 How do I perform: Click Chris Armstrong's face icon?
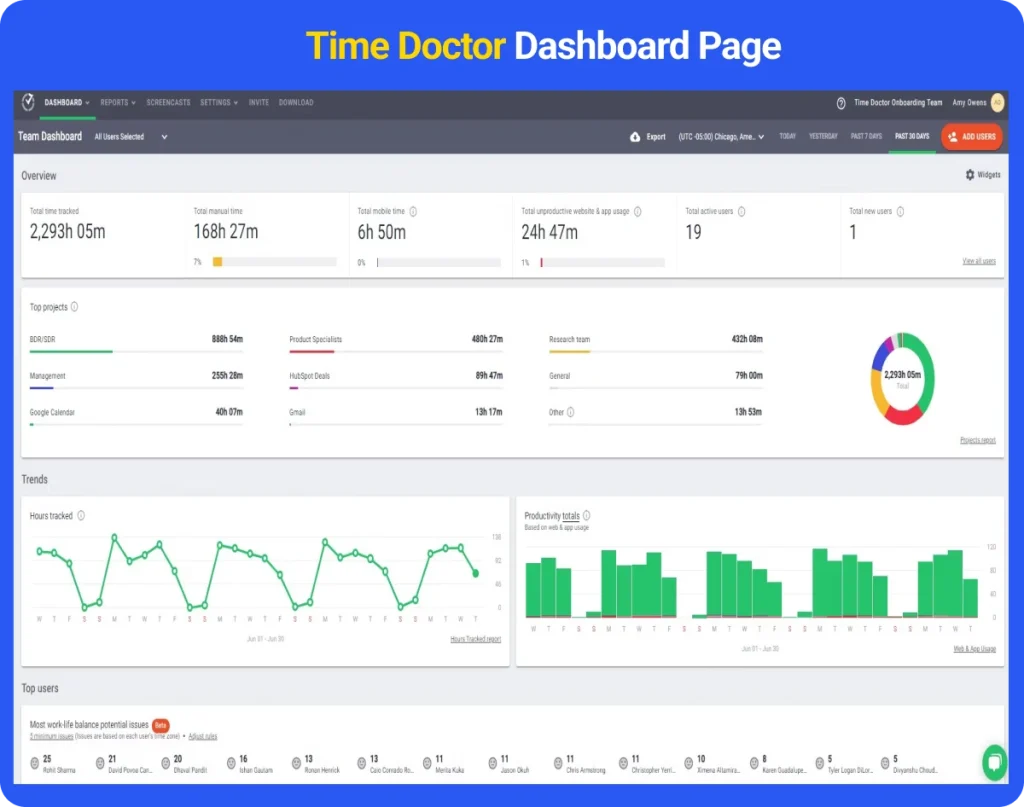tap(558, 763)
